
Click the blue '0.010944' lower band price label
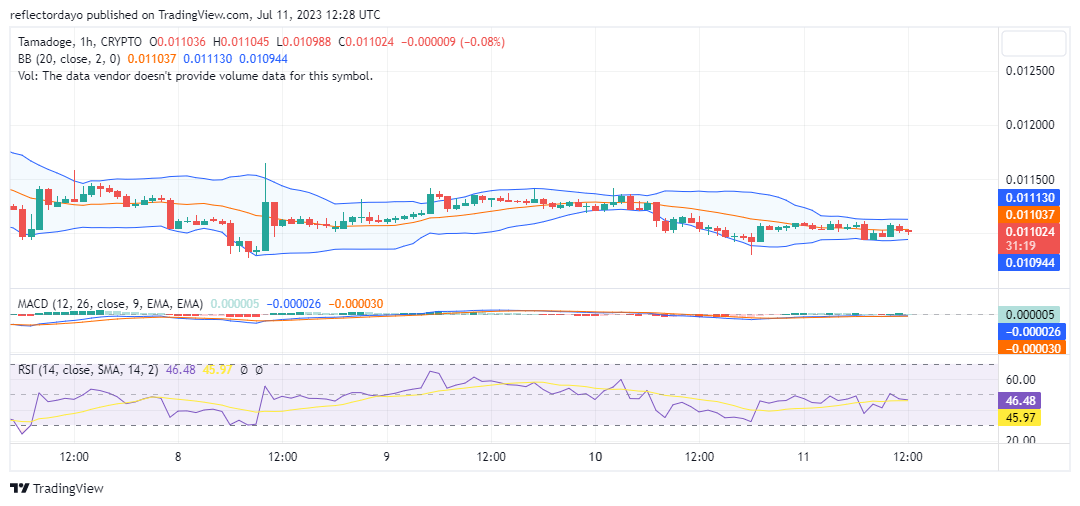pos(1031,262)
